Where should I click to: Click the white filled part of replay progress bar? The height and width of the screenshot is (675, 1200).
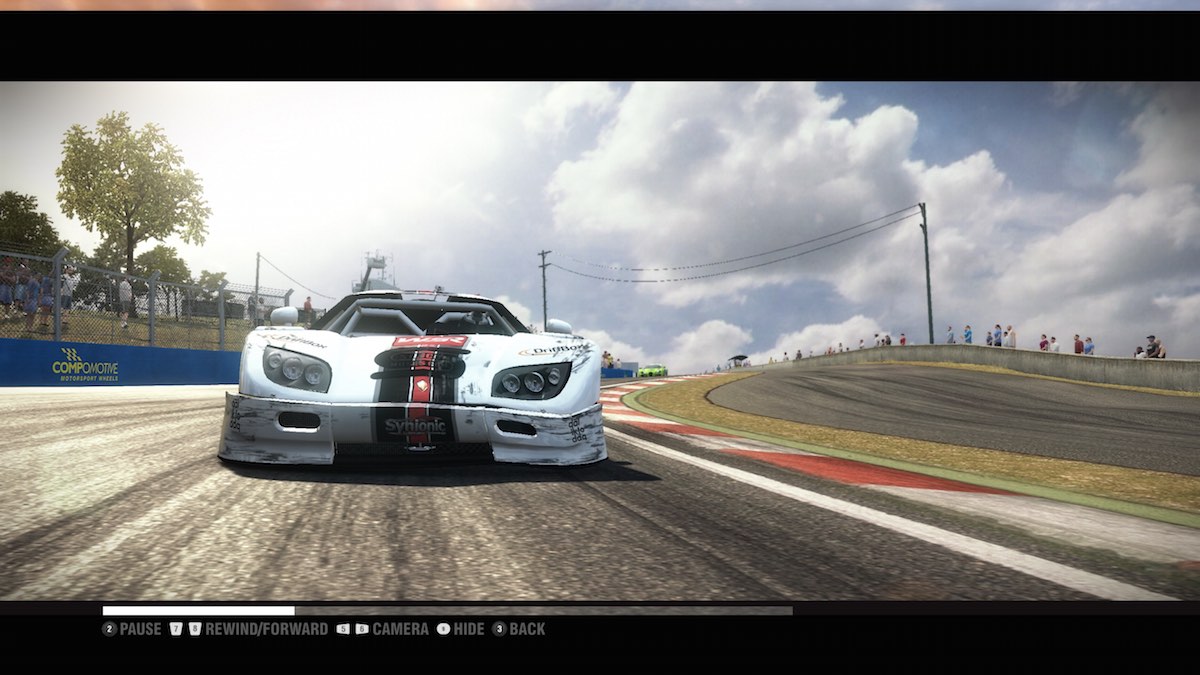(198, 610)
